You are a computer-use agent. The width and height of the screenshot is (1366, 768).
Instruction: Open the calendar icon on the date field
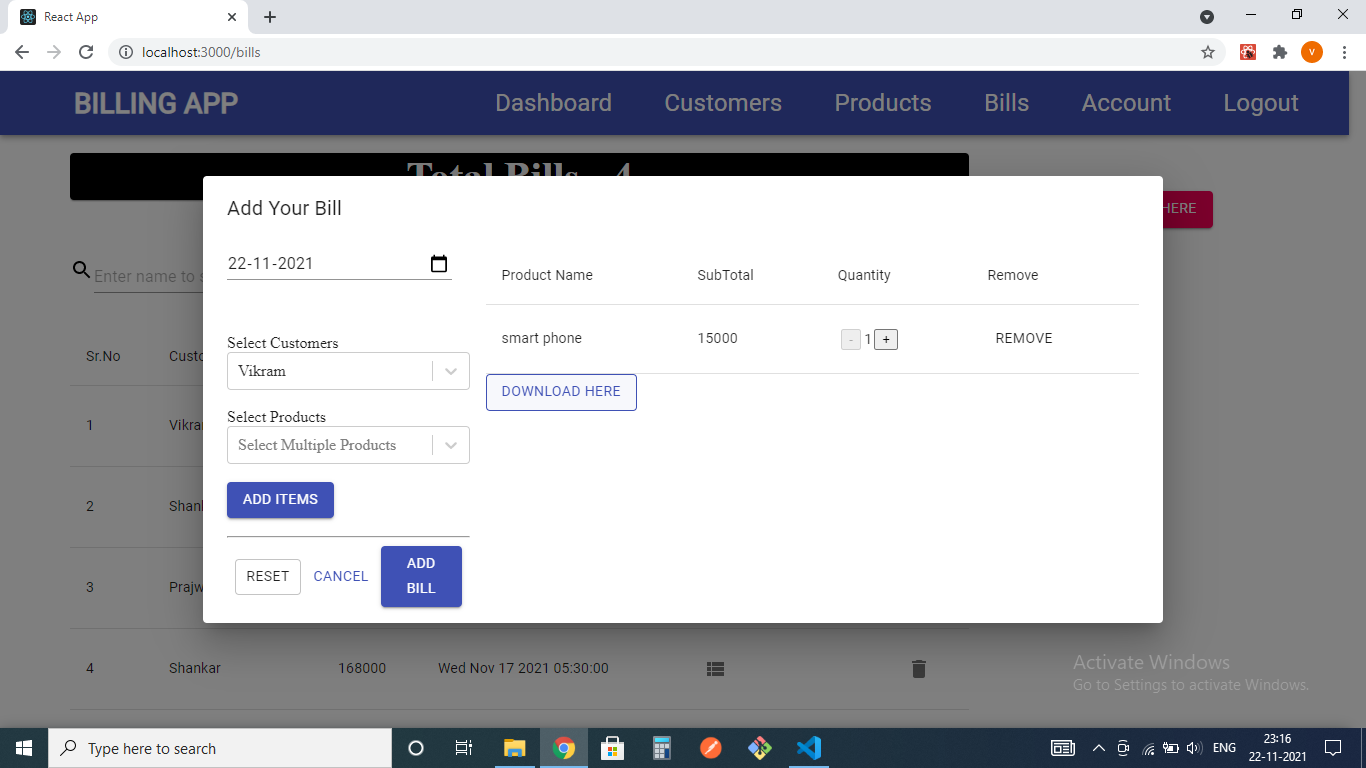tap(438, 263)
